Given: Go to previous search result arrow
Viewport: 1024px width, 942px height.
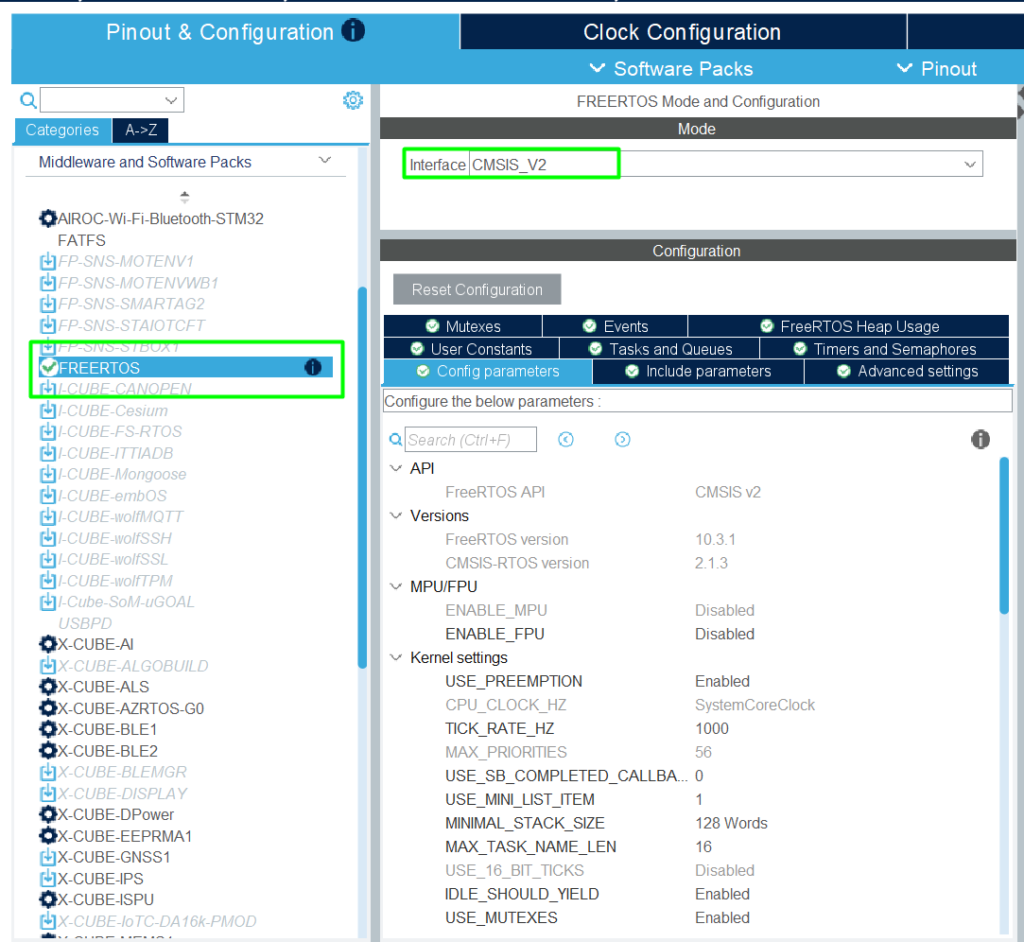Looking at the screenshot, I should pyautogui.click(x=566, y=440).
